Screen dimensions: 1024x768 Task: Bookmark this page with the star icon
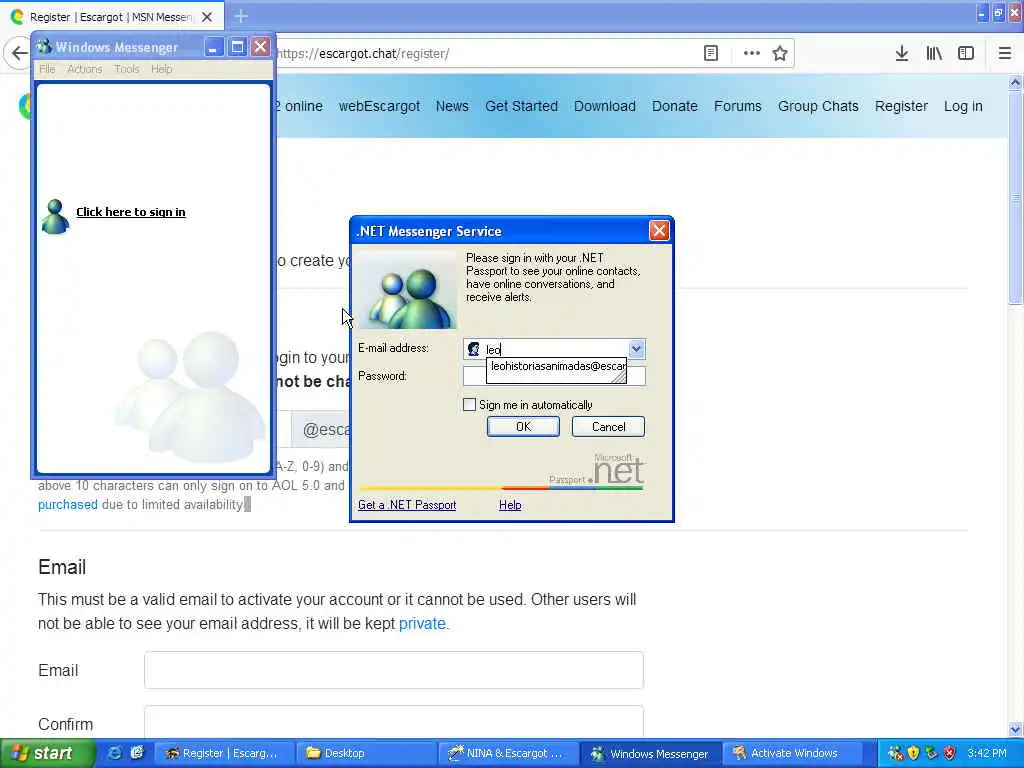pos(780,53)
